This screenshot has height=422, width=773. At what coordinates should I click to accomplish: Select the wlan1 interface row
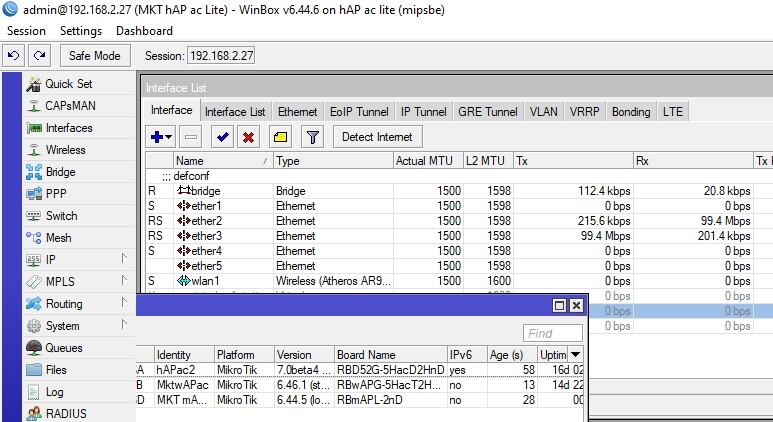(459, 281)
